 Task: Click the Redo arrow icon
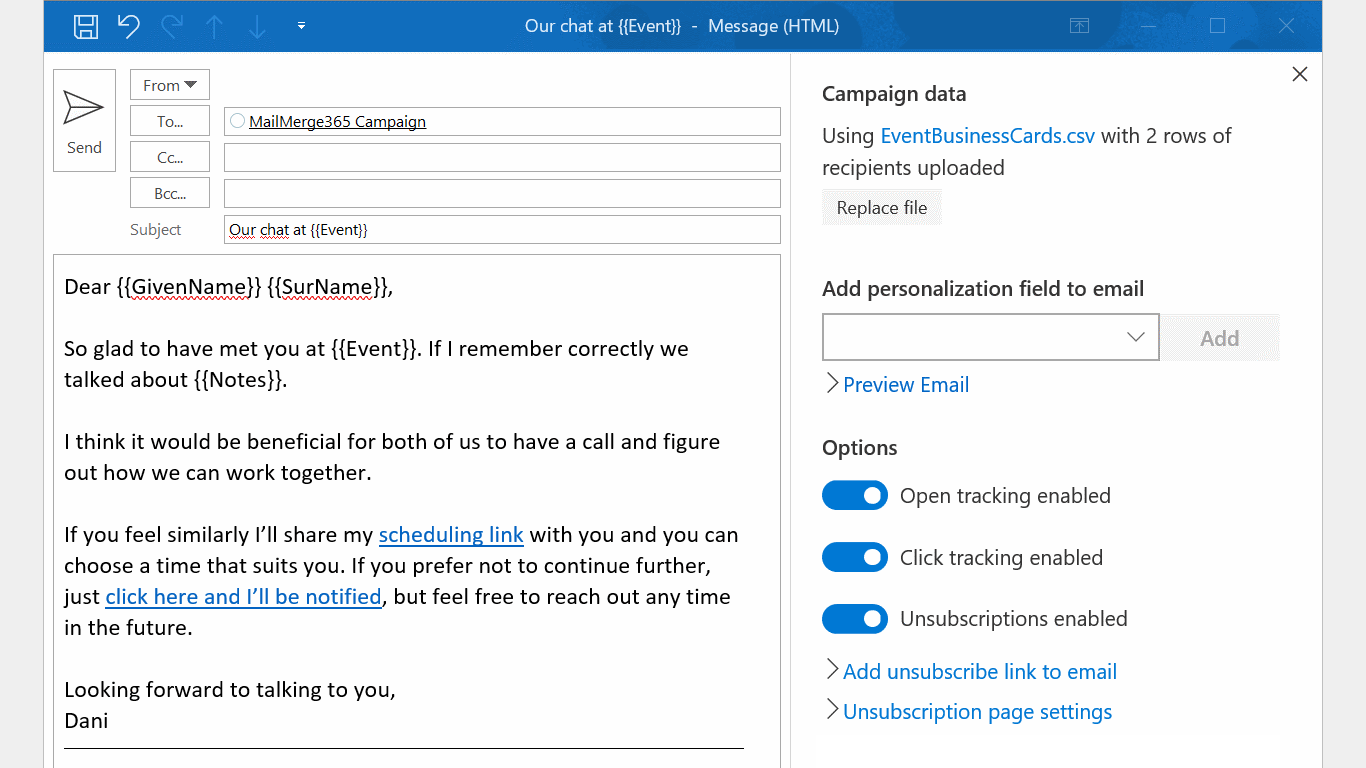pyautogui.click(x=172, y=26)
